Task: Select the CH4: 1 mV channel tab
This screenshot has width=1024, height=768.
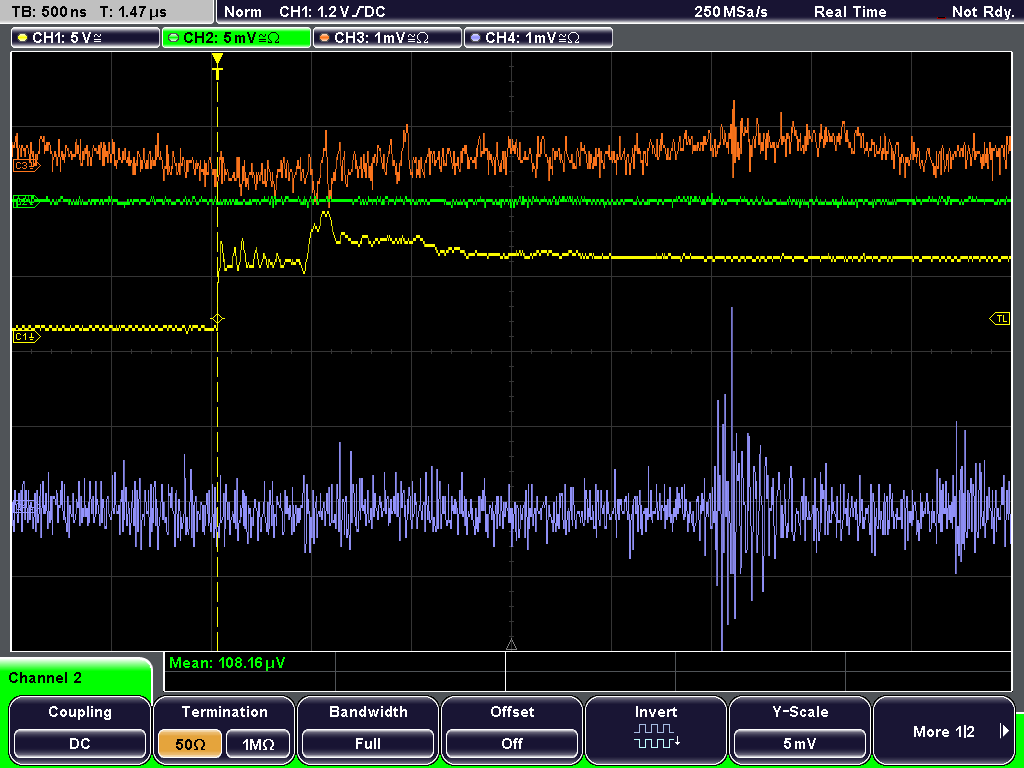Action: tap(538, 38)
